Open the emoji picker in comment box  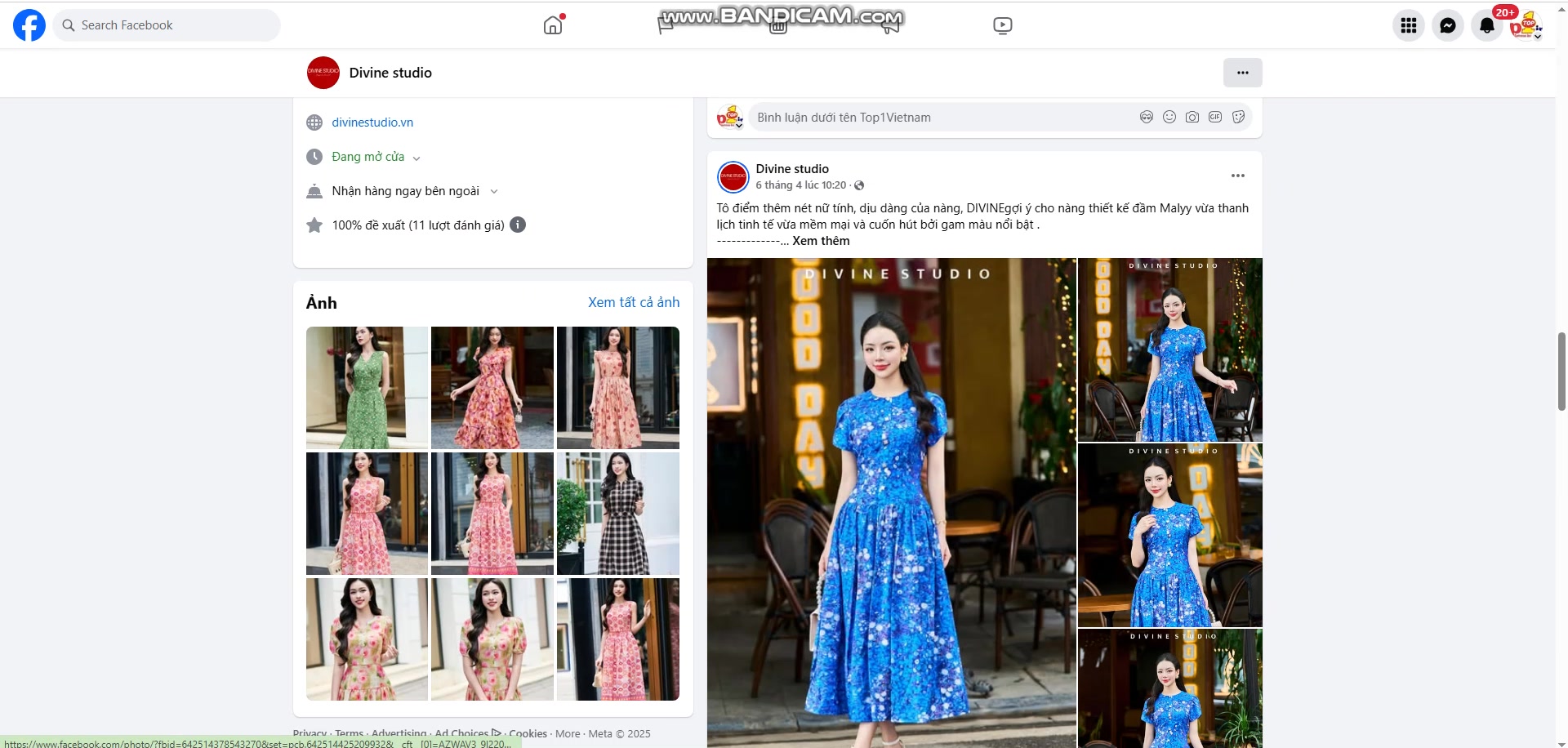pos(1169,117)
